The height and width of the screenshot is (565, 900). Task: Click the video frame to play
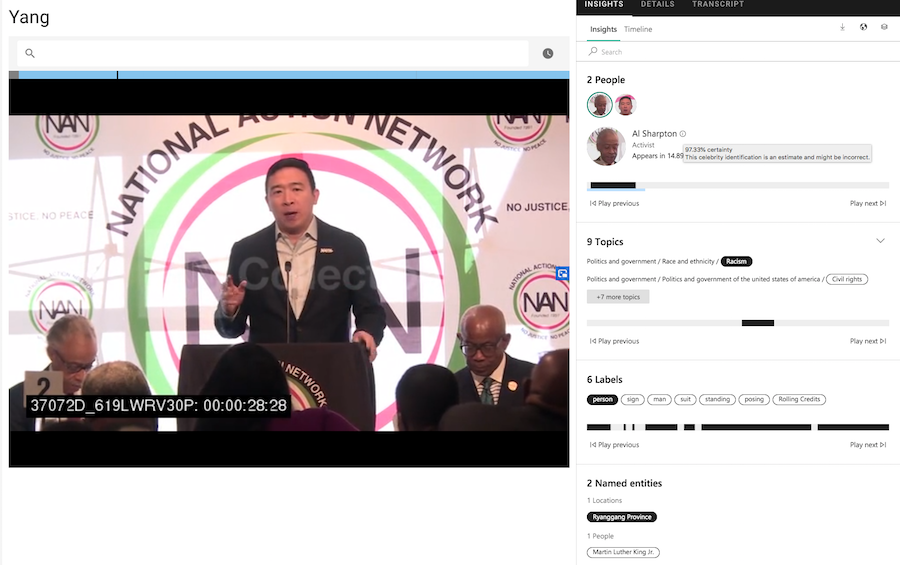[x=289, y=273]
